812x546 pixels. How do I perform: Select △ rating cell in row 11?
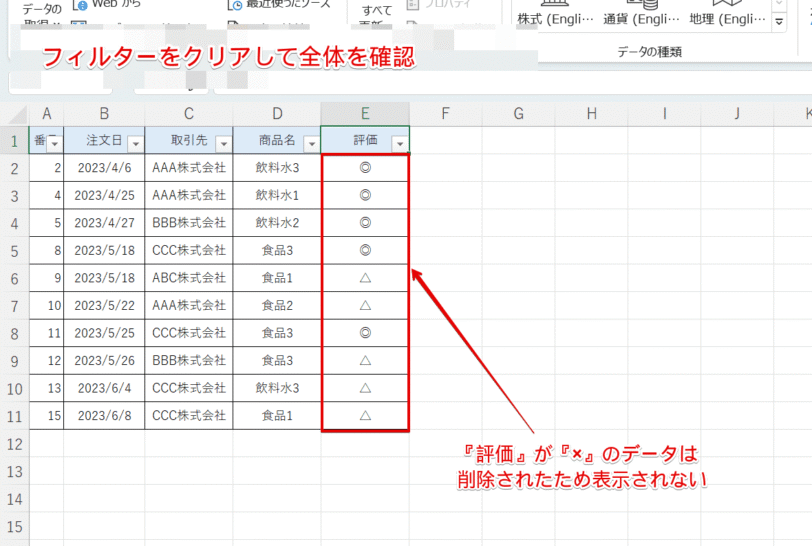pos(365,415)
